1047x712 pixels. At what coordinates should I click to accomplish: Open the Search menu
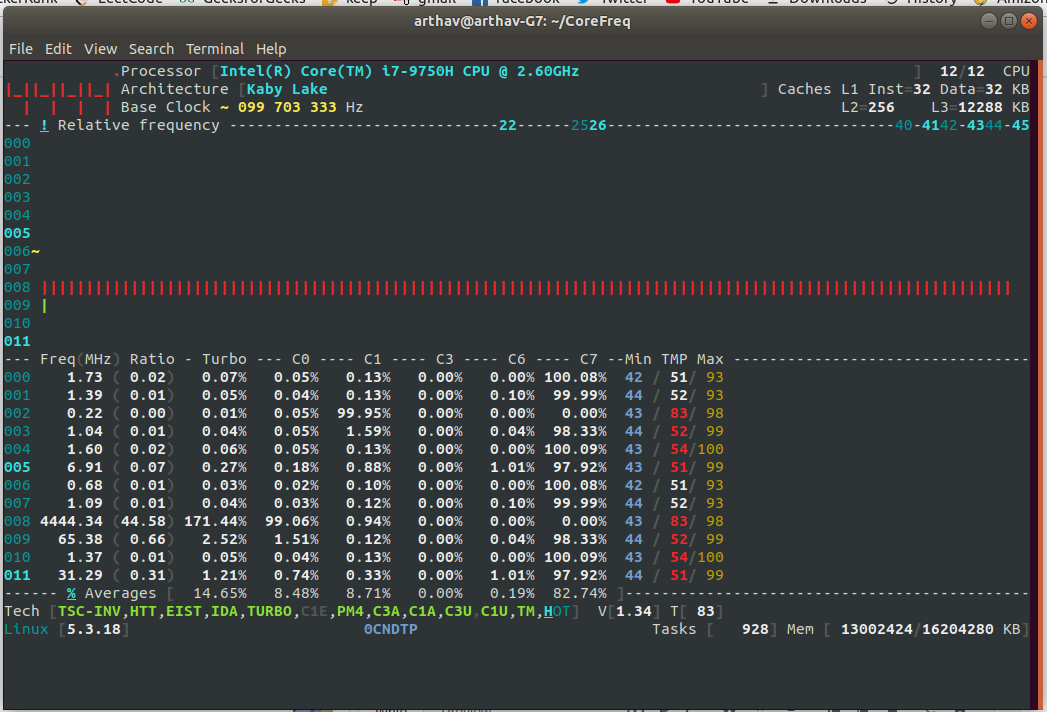point(151,49)
